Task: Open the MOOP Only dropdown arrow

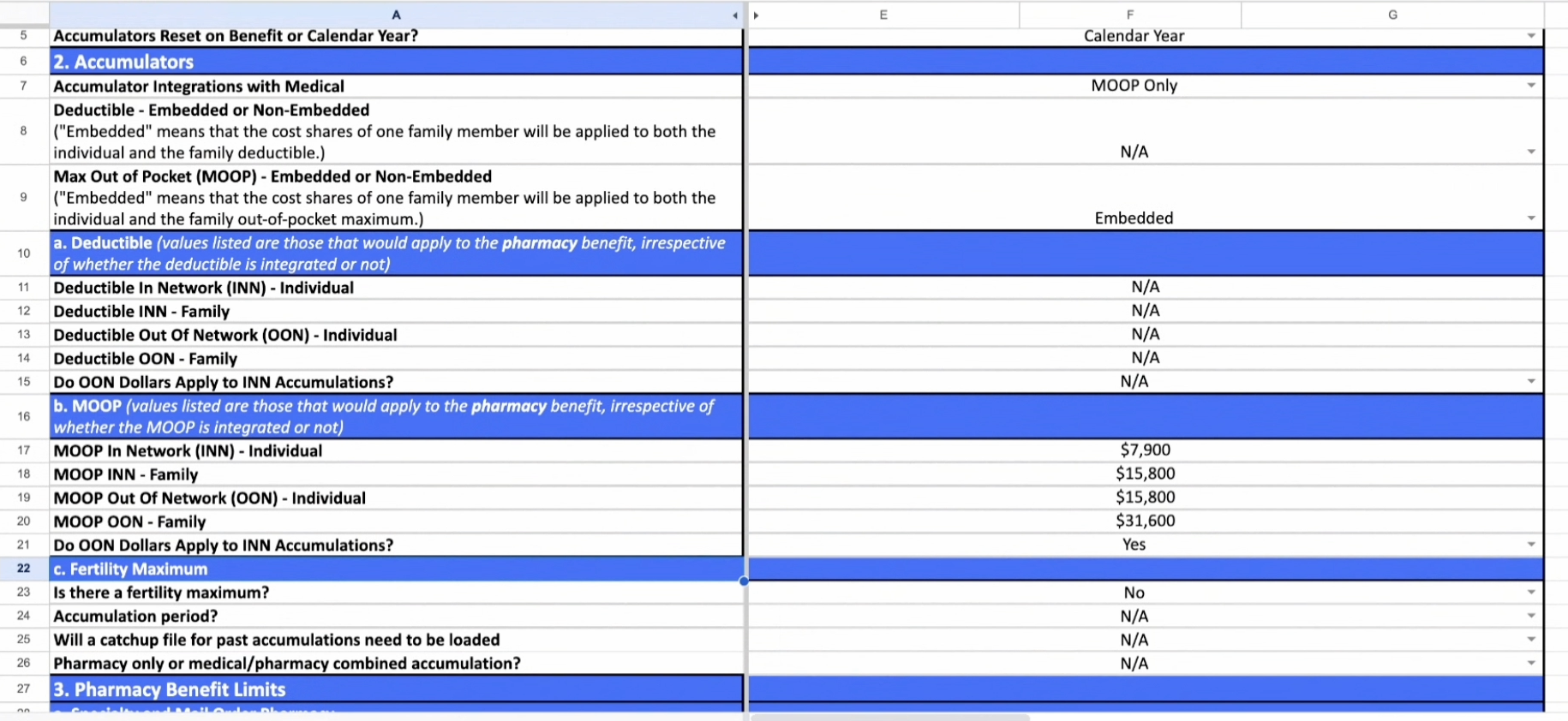Action: coord(1530,86)
